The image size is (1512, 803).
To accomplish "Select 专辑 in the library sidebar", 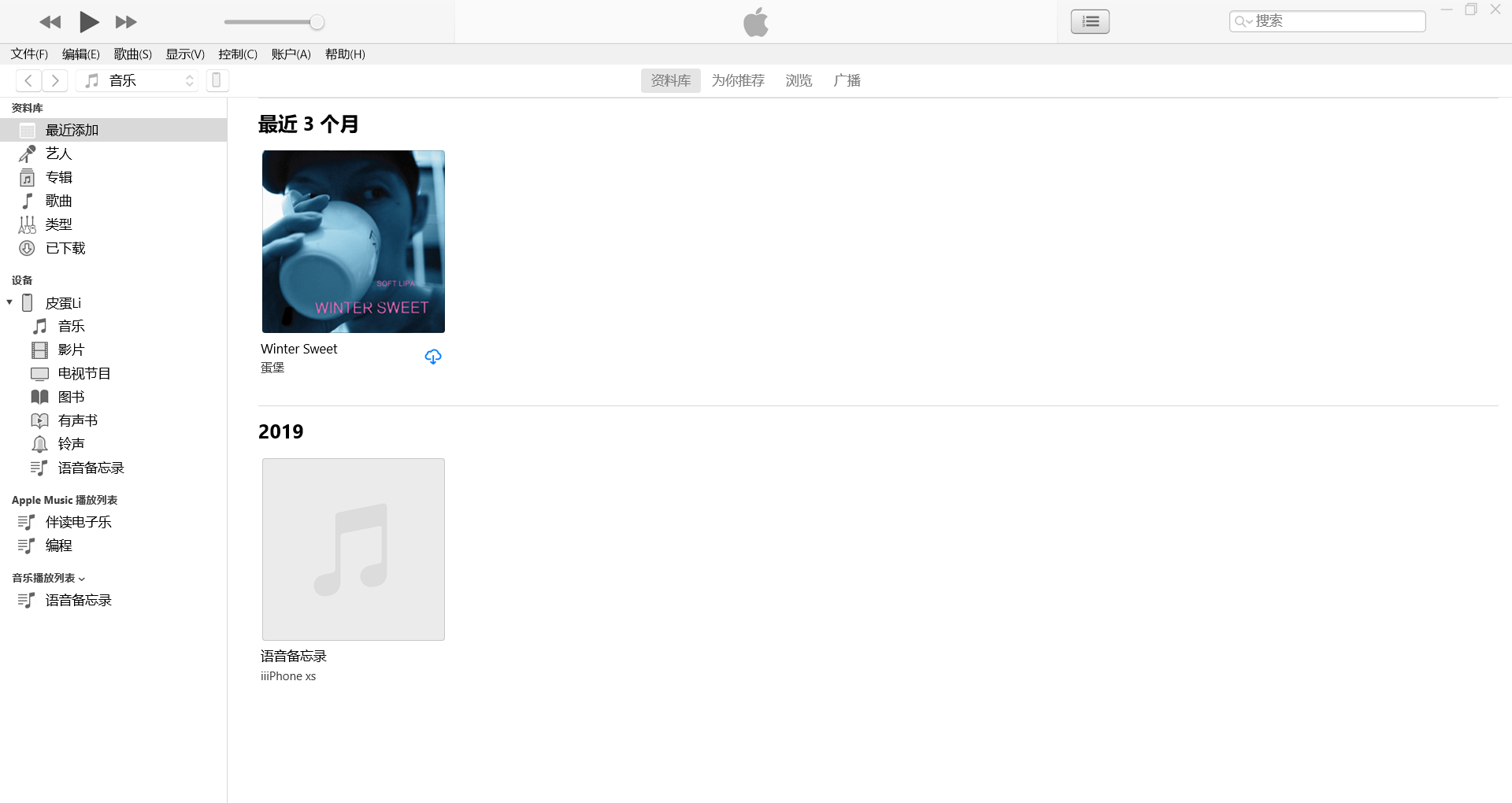I will 113,177.
